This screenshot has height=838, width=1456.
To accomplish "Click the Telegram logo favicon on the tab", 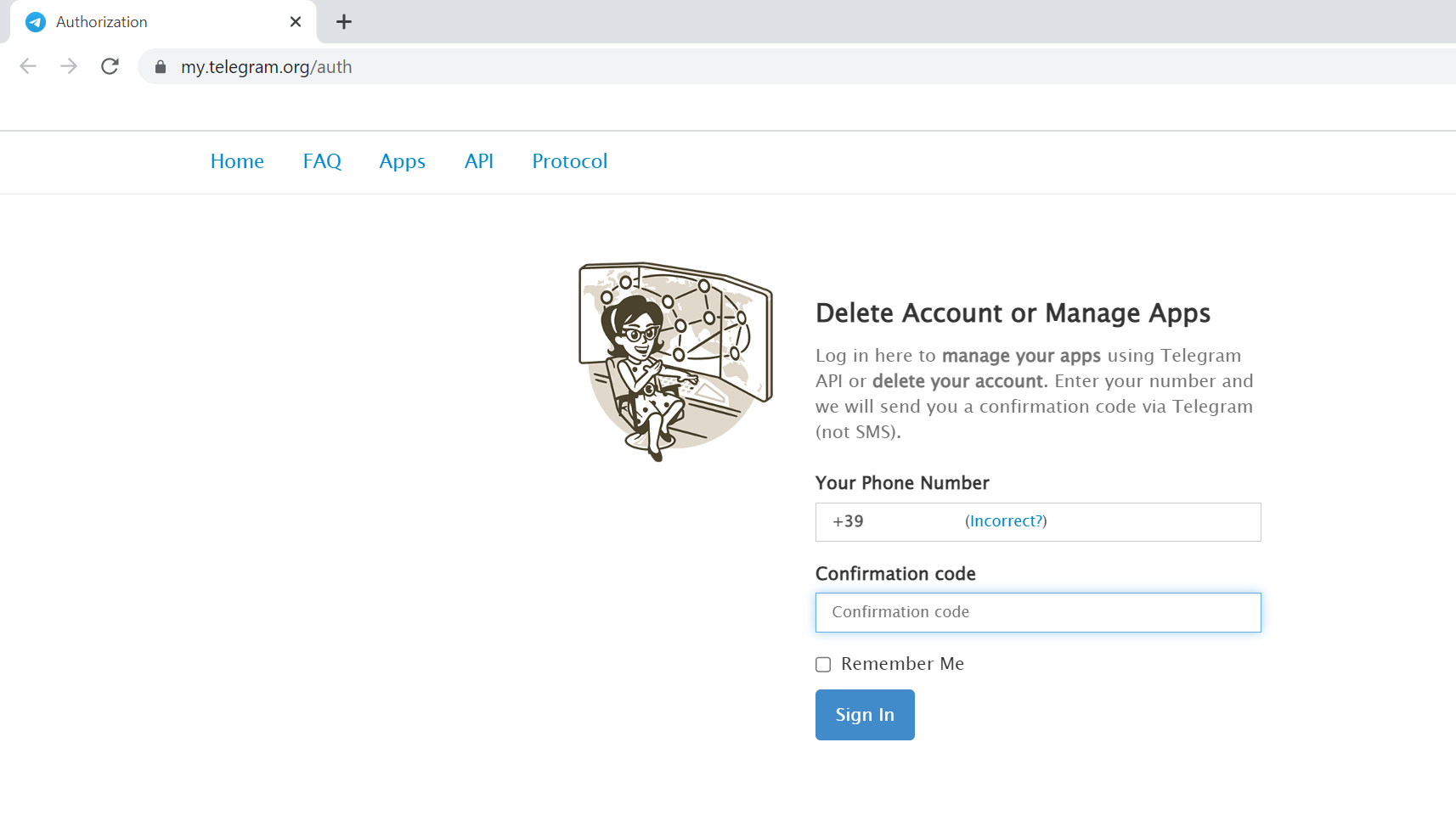I will point(36,21).
